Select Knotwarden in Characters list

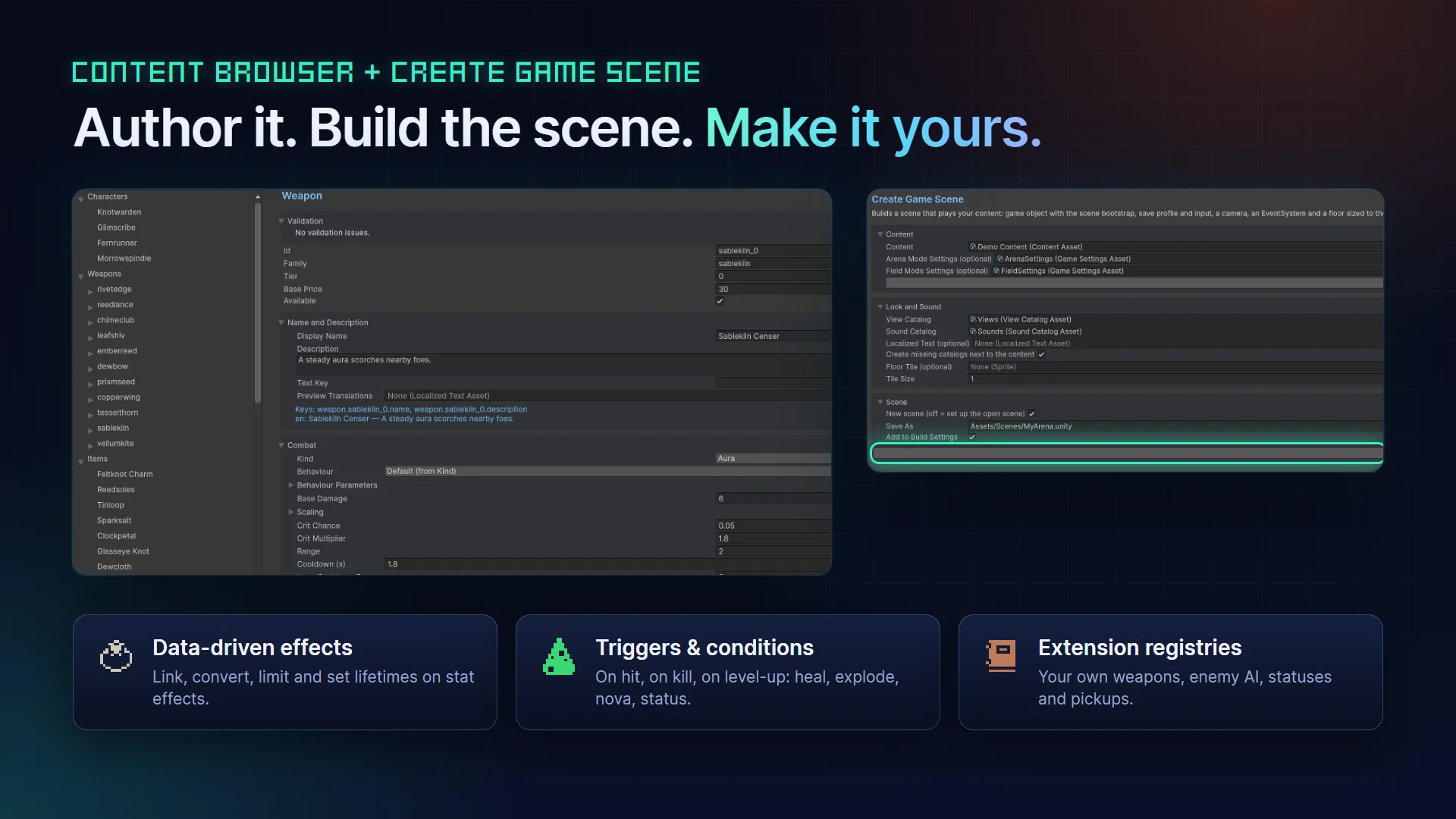[119, 212]
